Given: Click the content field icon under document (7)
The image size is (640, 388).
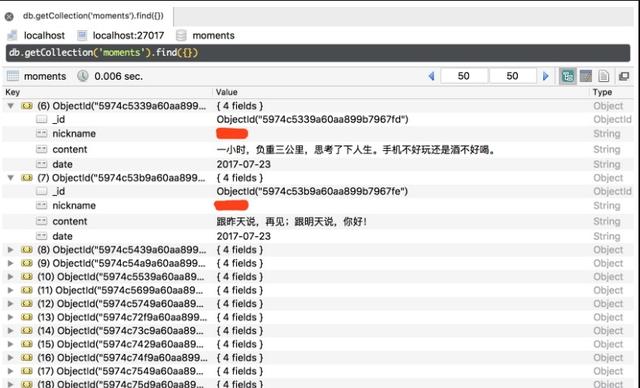Looking at the screenshot, I should [42, 221].
